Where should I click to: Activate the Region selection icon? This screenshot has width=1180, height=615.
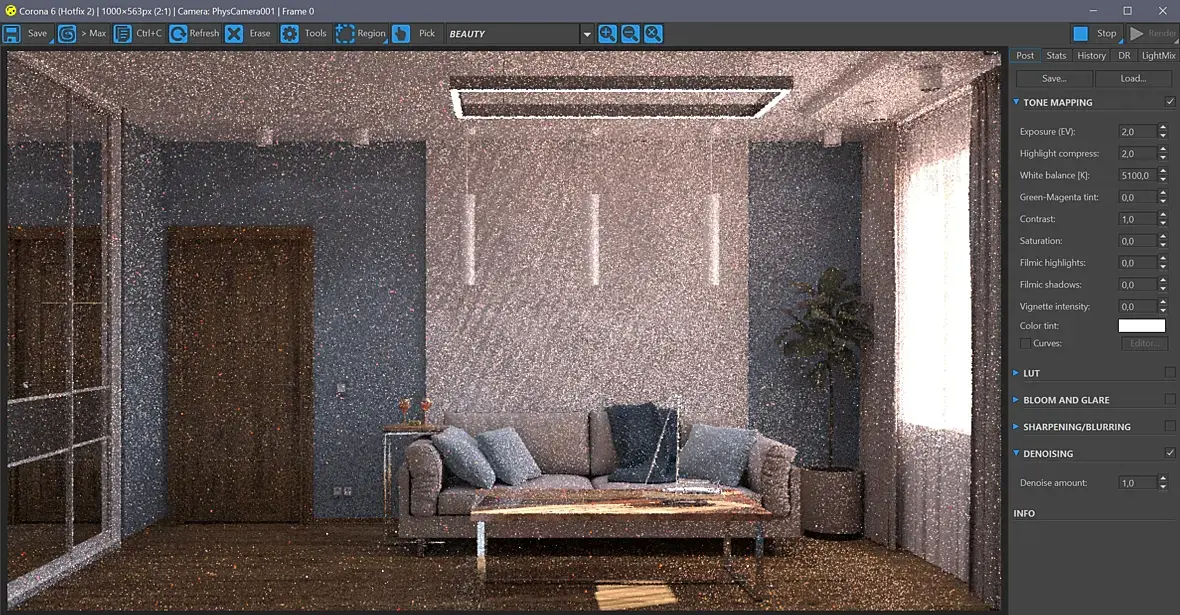(345, 34)
